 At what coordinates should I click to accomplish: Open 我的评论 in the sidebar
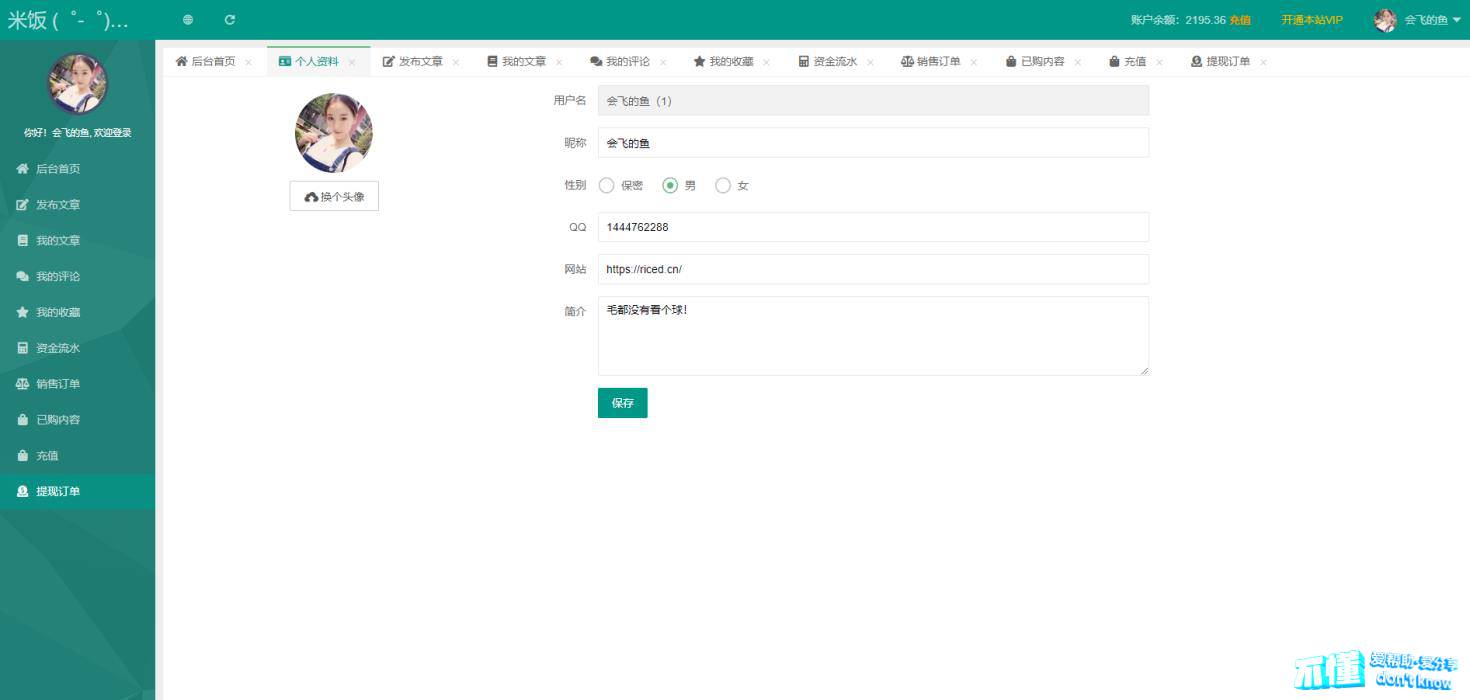point(57,276)
